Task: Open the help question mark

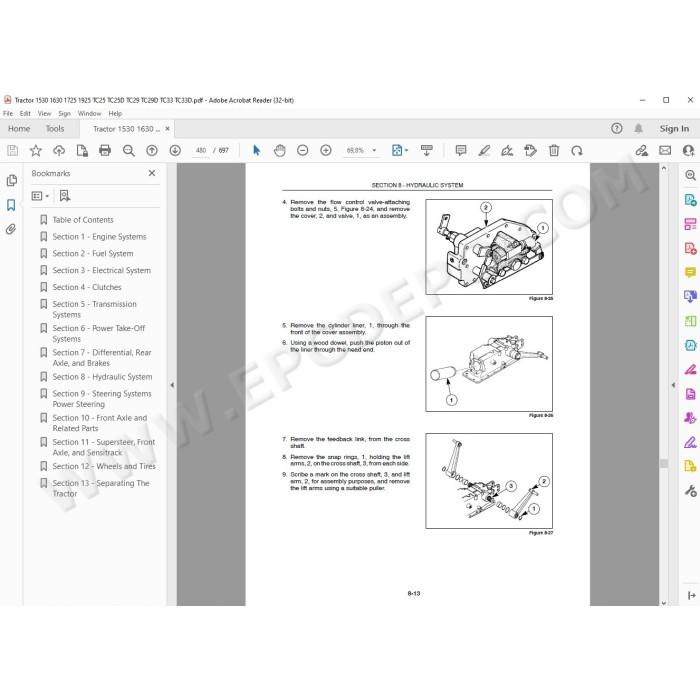Action: (x=617, y=129)
